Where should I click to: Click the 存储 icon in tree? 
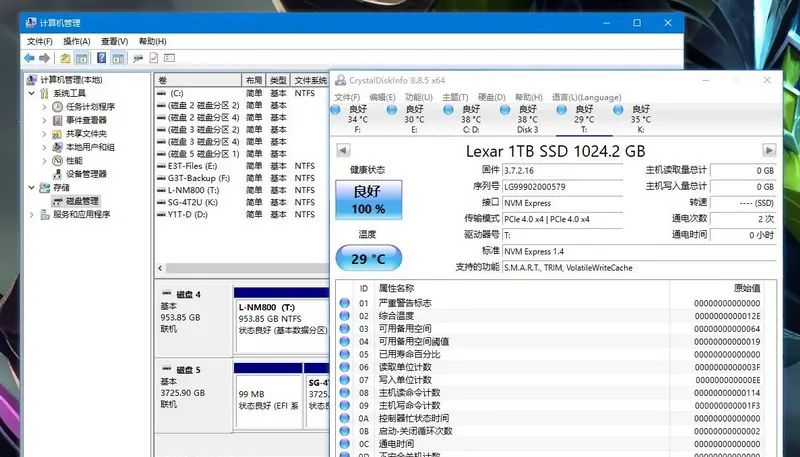coord(45,187)
